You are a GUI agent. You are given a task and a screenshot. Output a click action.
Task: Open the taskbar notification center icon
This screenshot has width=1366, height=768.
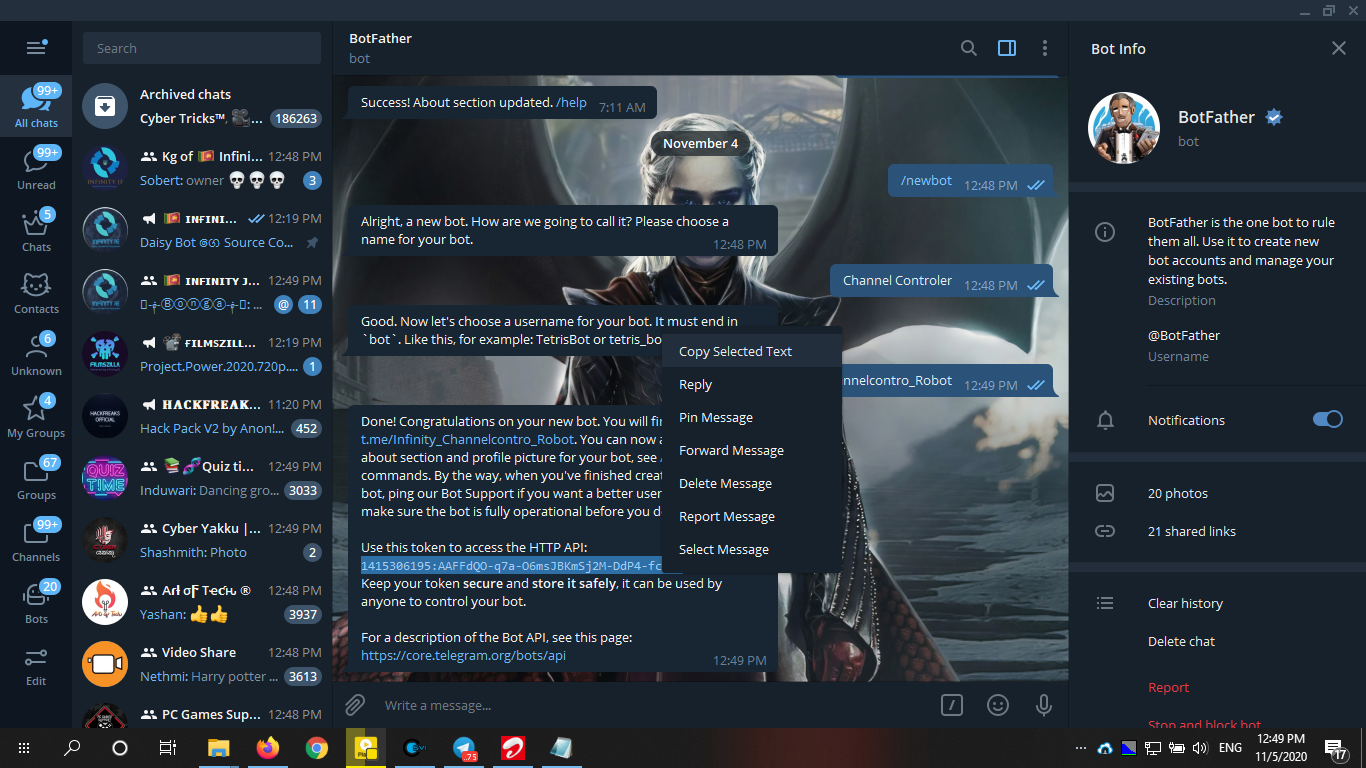point(1336,748)
